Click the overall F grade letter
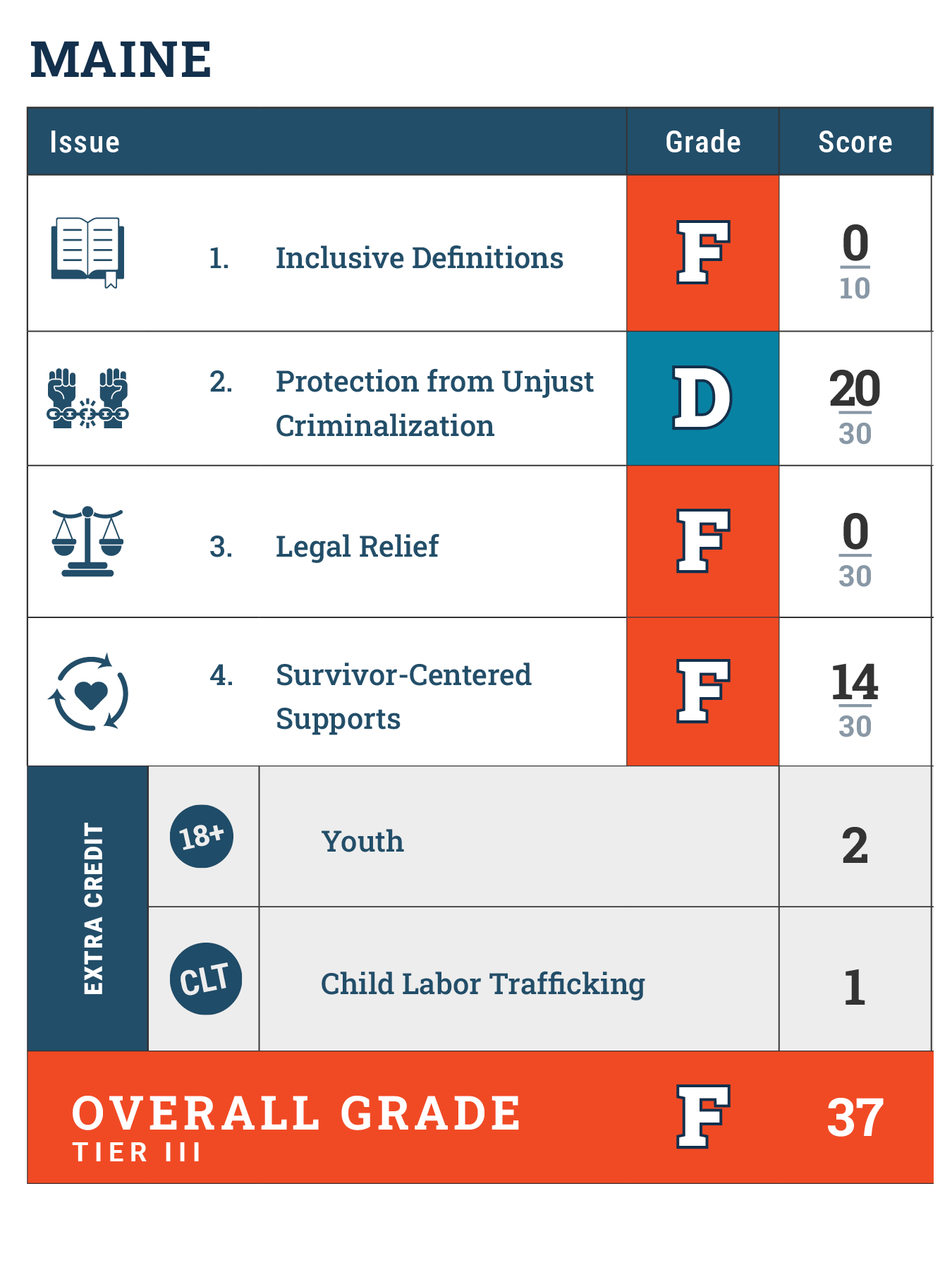 702,1116
